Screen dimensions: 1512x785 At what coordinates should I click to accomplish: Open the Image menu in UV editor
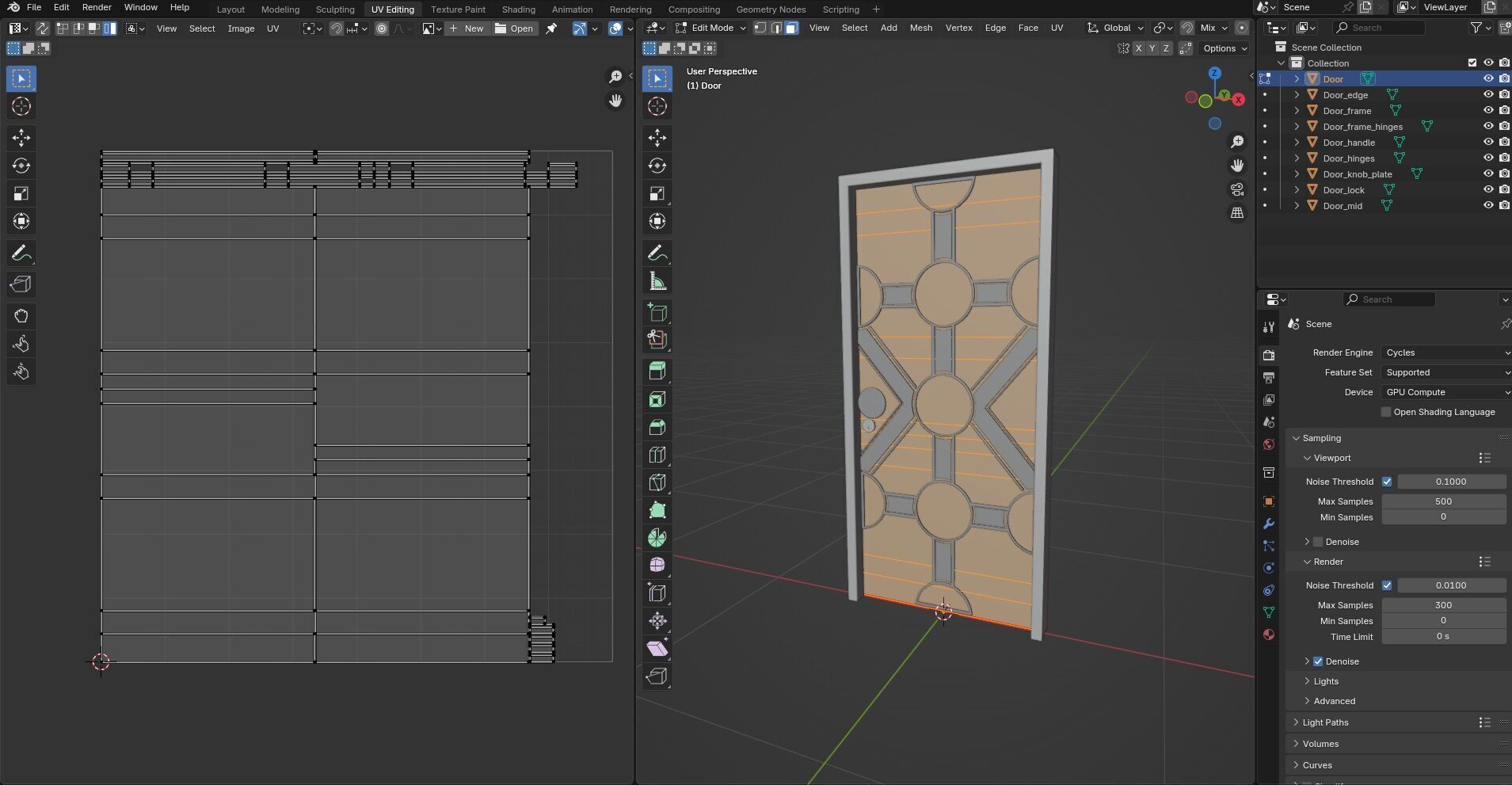coord(241,29)
